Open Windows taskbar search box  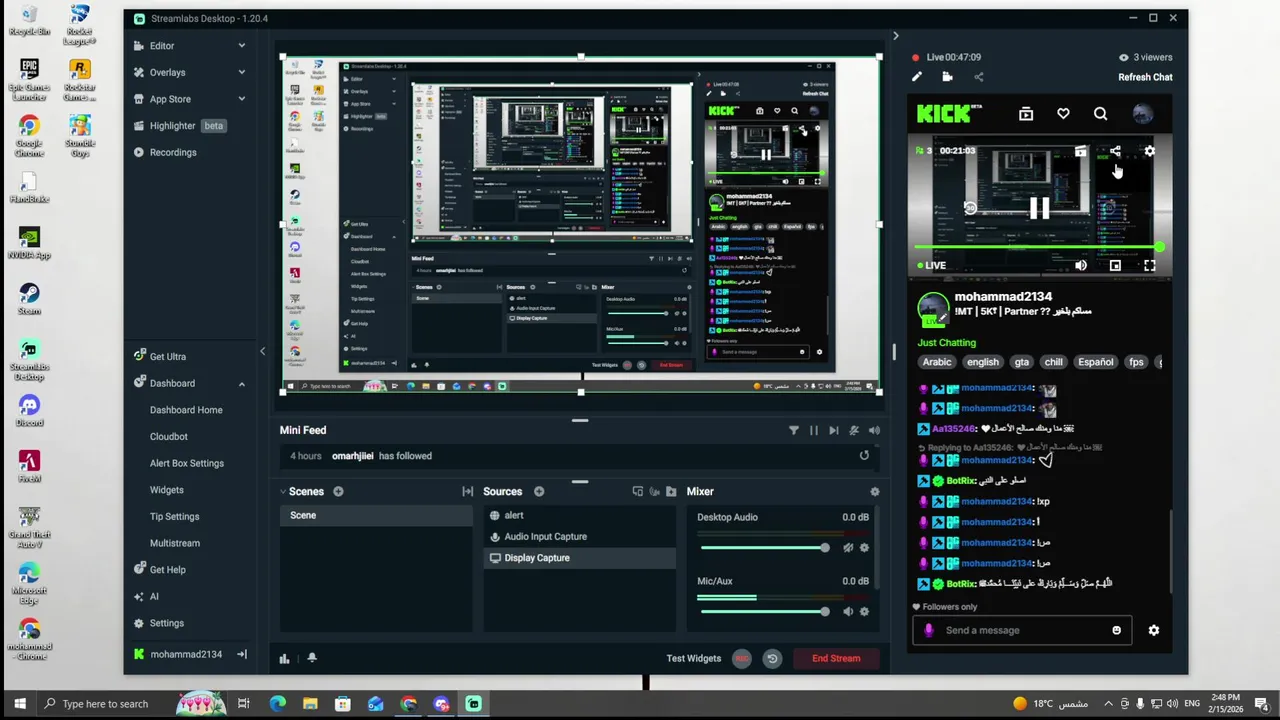[x=105, y=704]
